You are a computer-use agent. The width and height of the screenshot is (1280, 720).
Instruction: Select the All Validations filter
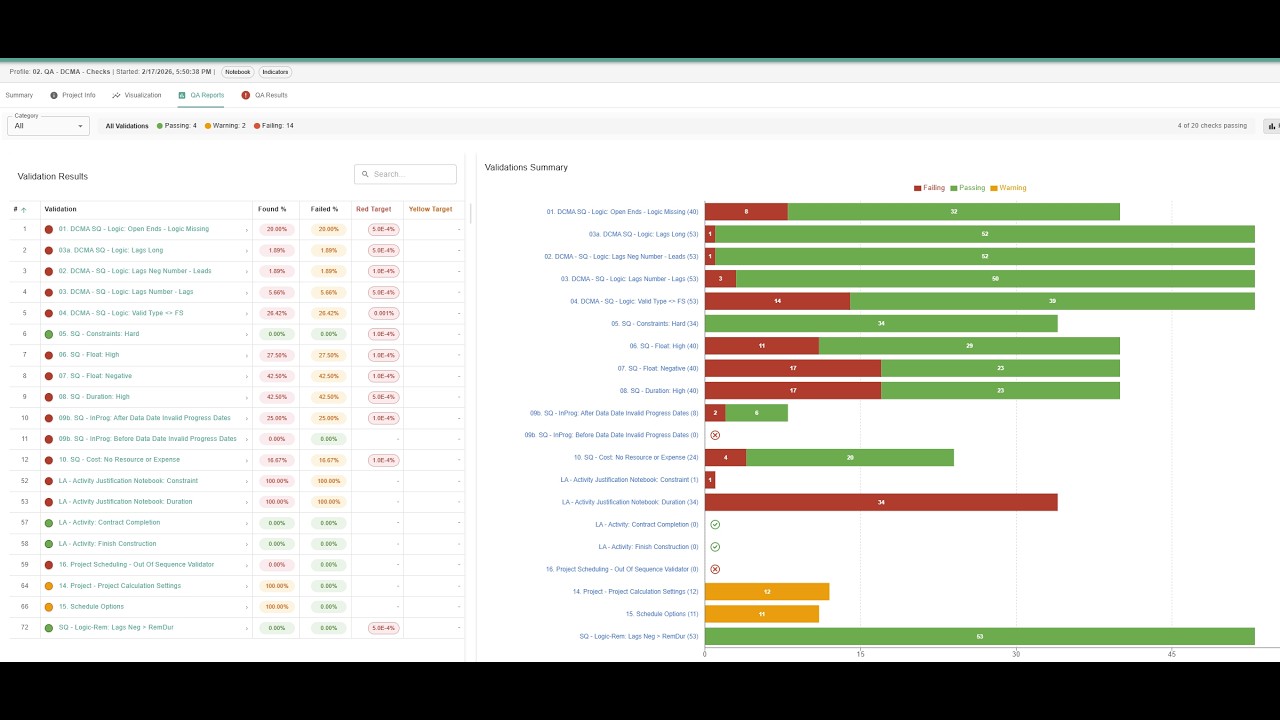click(127, 126)
